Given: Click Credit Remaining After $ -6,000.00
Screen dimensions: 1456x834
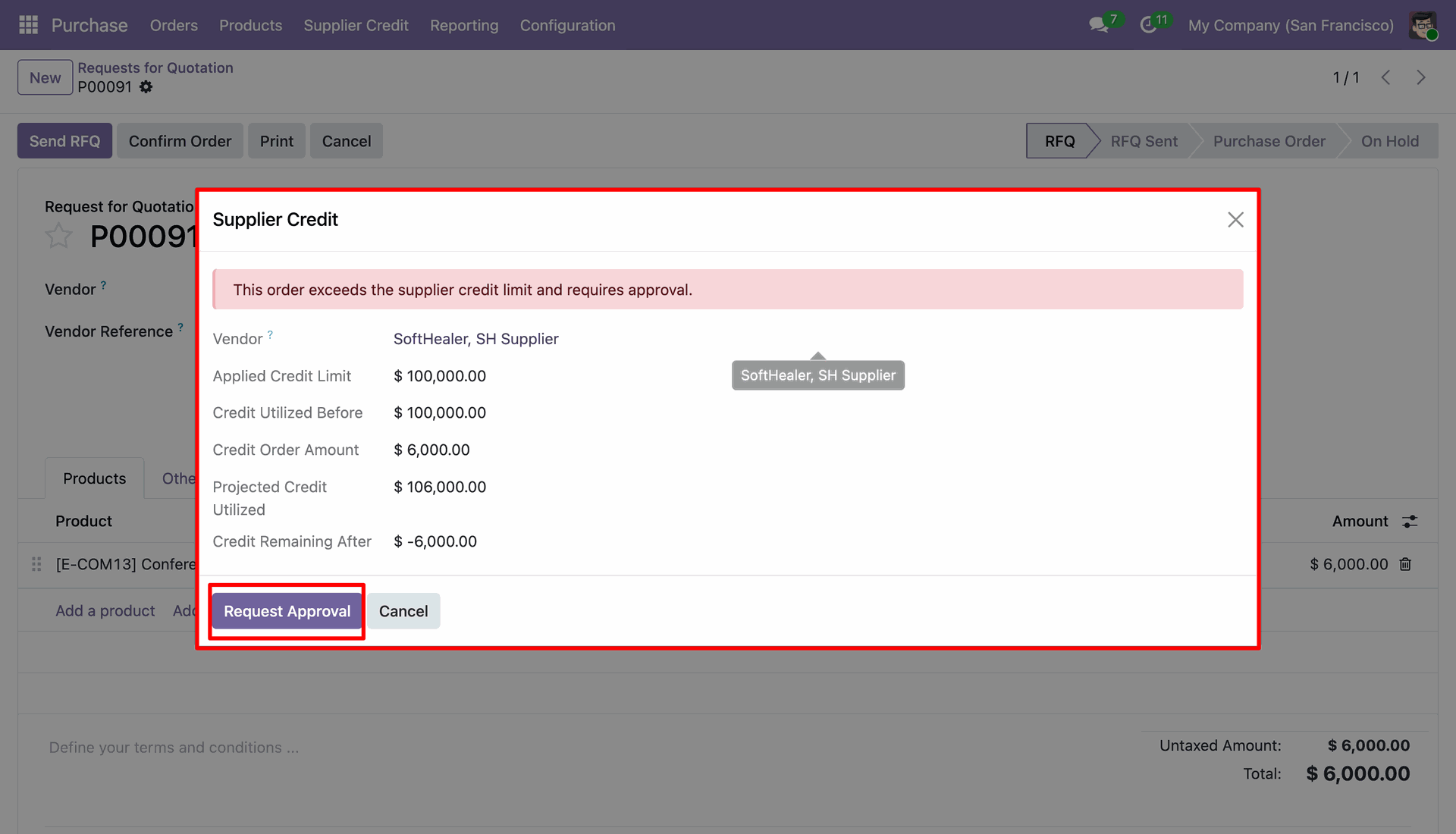Looking at the screenshot, I should [x=435, y=541].
